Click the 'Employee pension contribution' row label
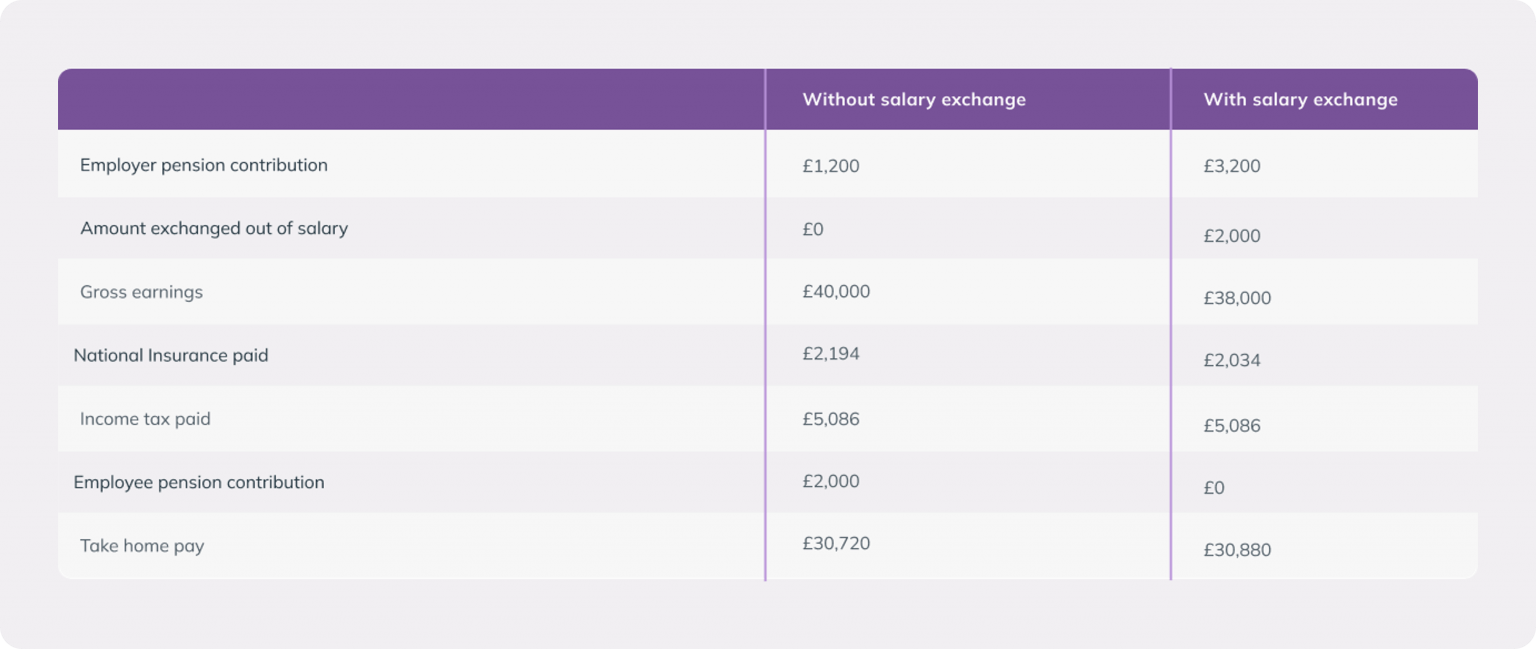1536x649 pixels. point(199,482)
